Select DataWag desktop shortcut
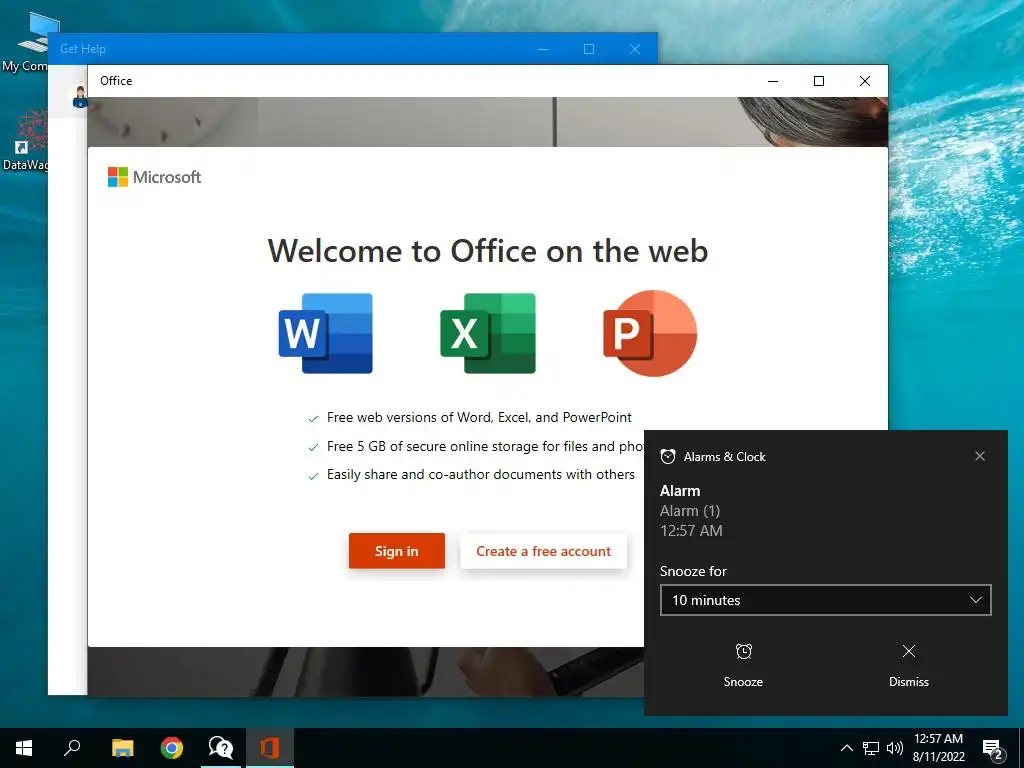The height and width of the screenshot is (768, 1024). click(x=25, y=140)
